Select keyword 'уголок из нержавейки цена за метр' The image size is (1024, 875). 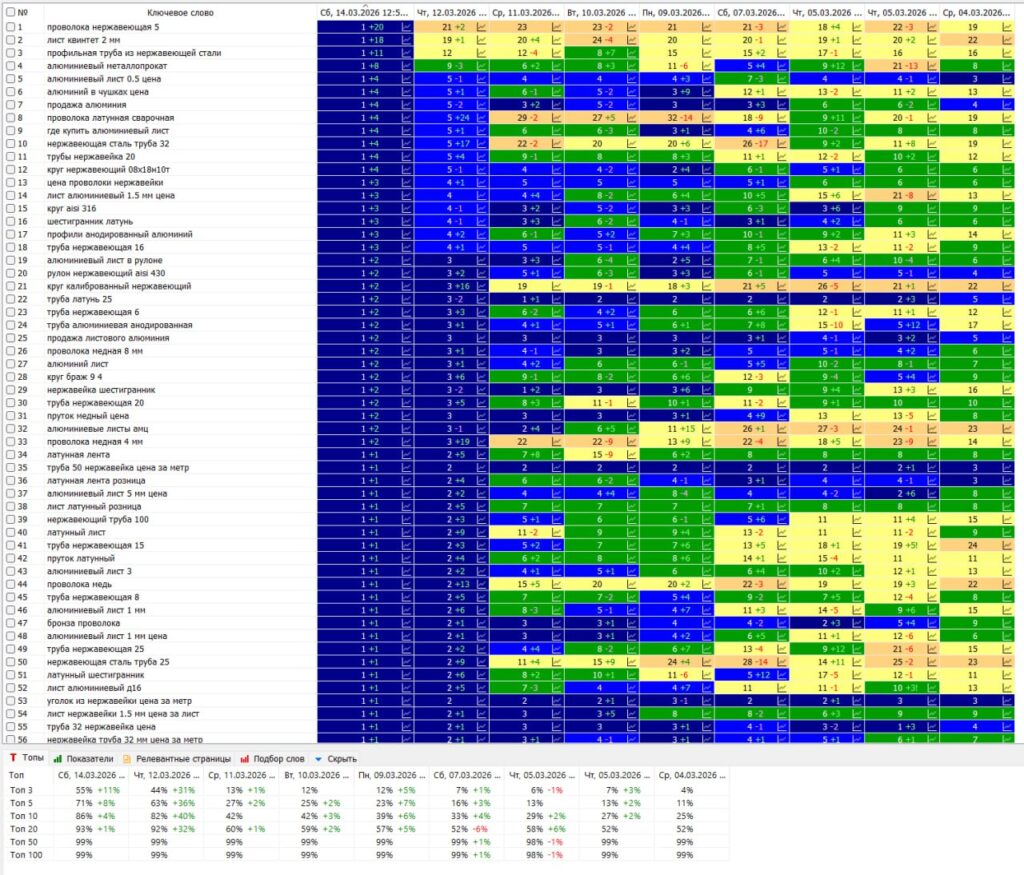pyautogui.click(x=120, y=701)
